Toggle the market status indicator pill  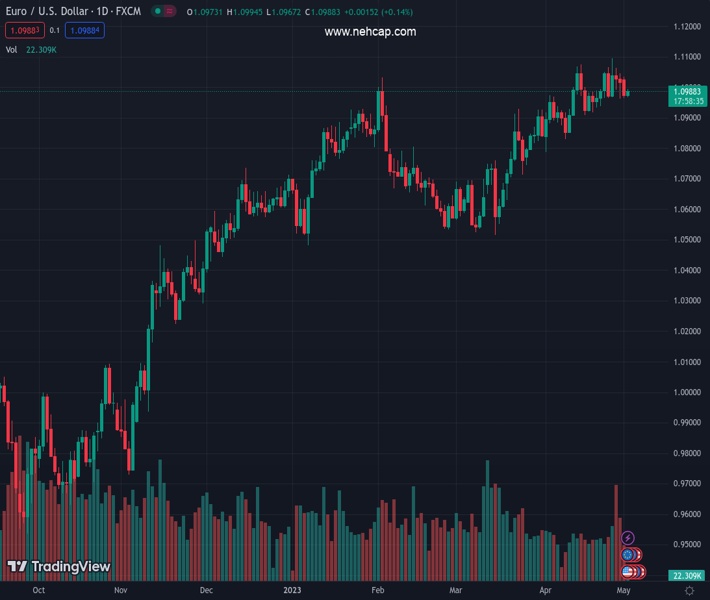pos(160,11)
